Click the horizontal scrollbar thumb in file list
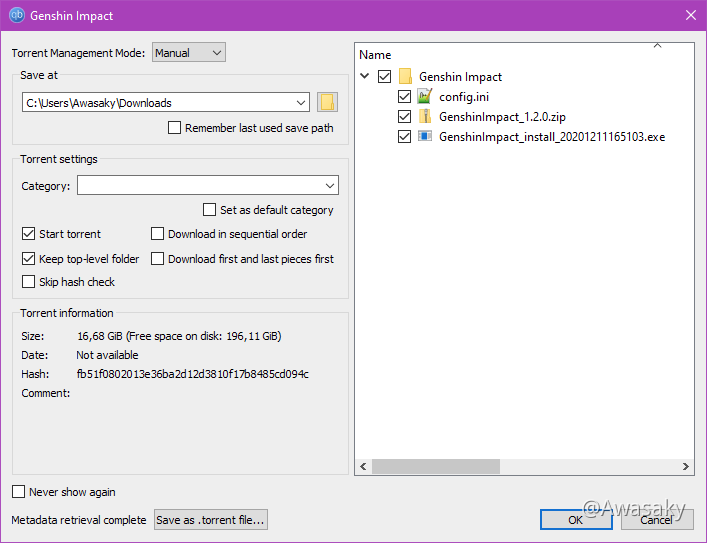707x543 pixels. [436, 466]
